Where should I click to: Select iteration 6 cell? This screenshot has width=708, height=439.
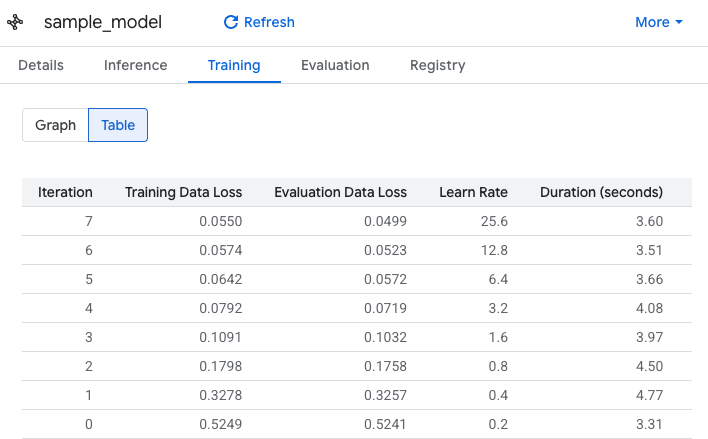click(89, 250)
